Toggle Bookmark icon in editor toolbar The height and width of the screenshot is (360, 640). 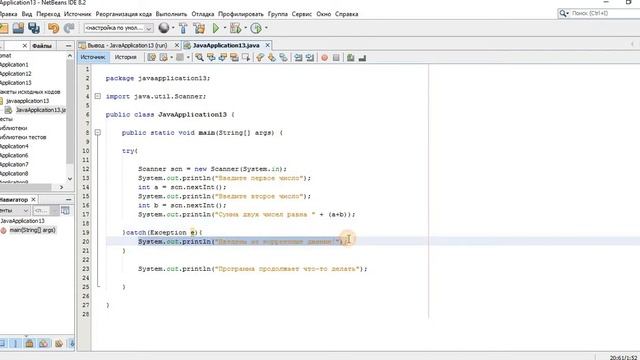tap(283, 58)
